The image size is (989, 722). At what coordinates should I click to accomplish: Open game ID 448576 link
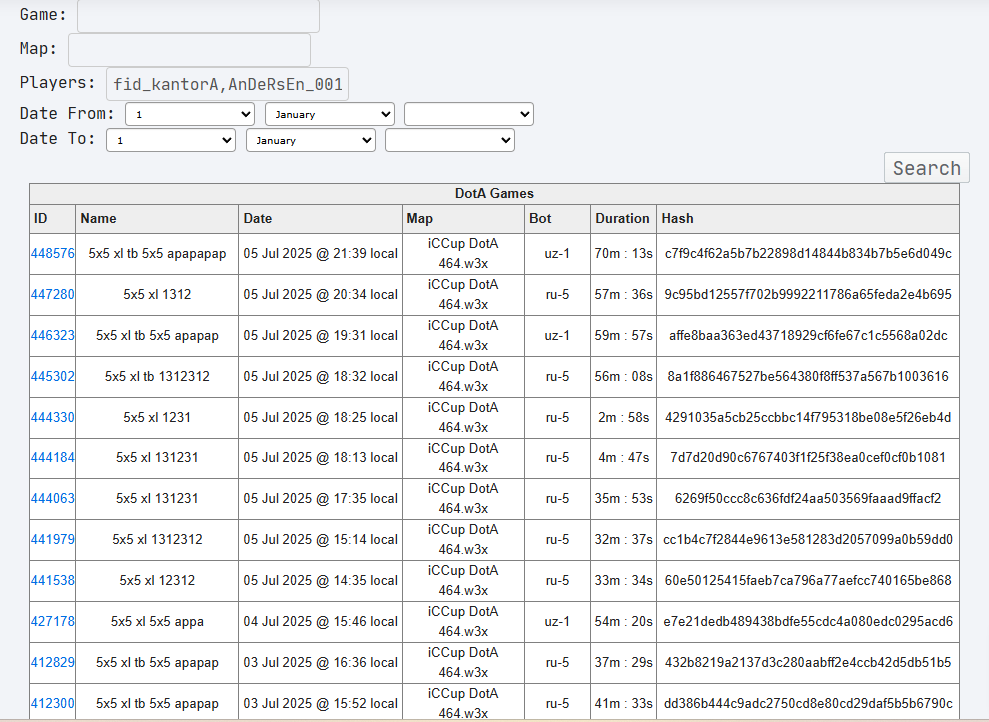tap(52, 253)
